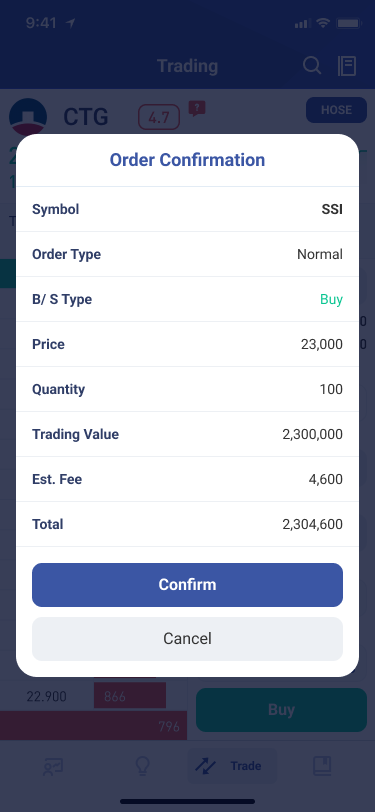The height and width of the screenshot is (812, 375).
Task: Select the 22.900 price row
Action: (x=47, y=697)
